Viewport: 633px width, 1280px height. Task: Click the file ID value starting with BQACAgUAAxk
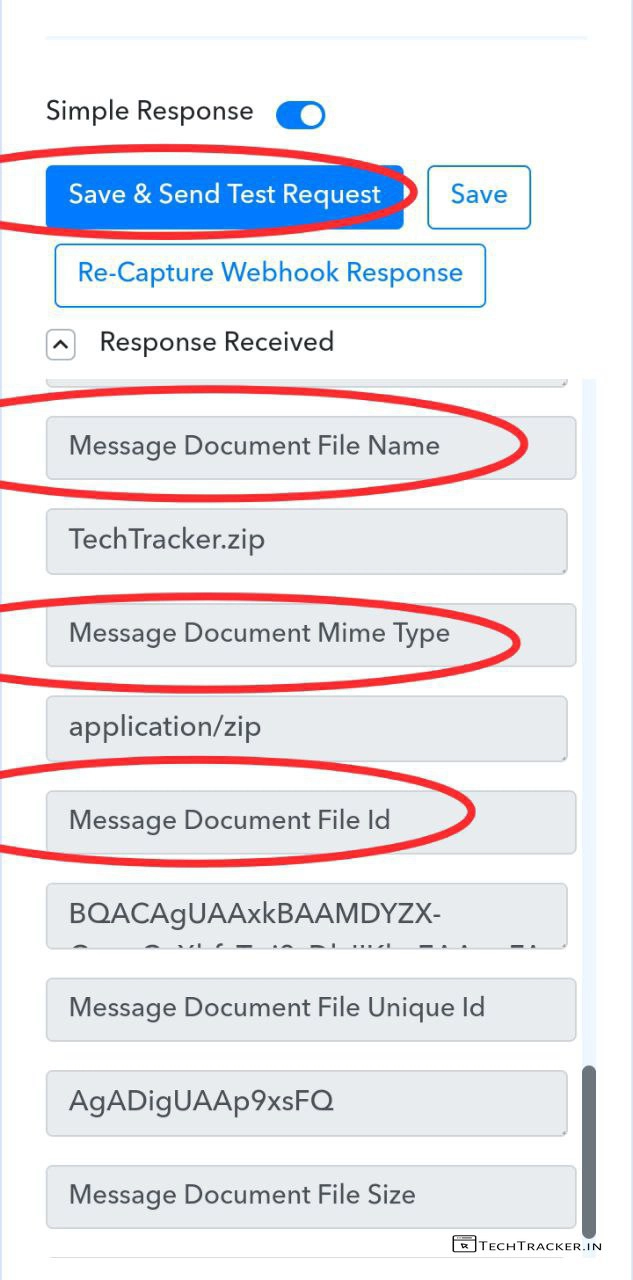coord(306,915)
